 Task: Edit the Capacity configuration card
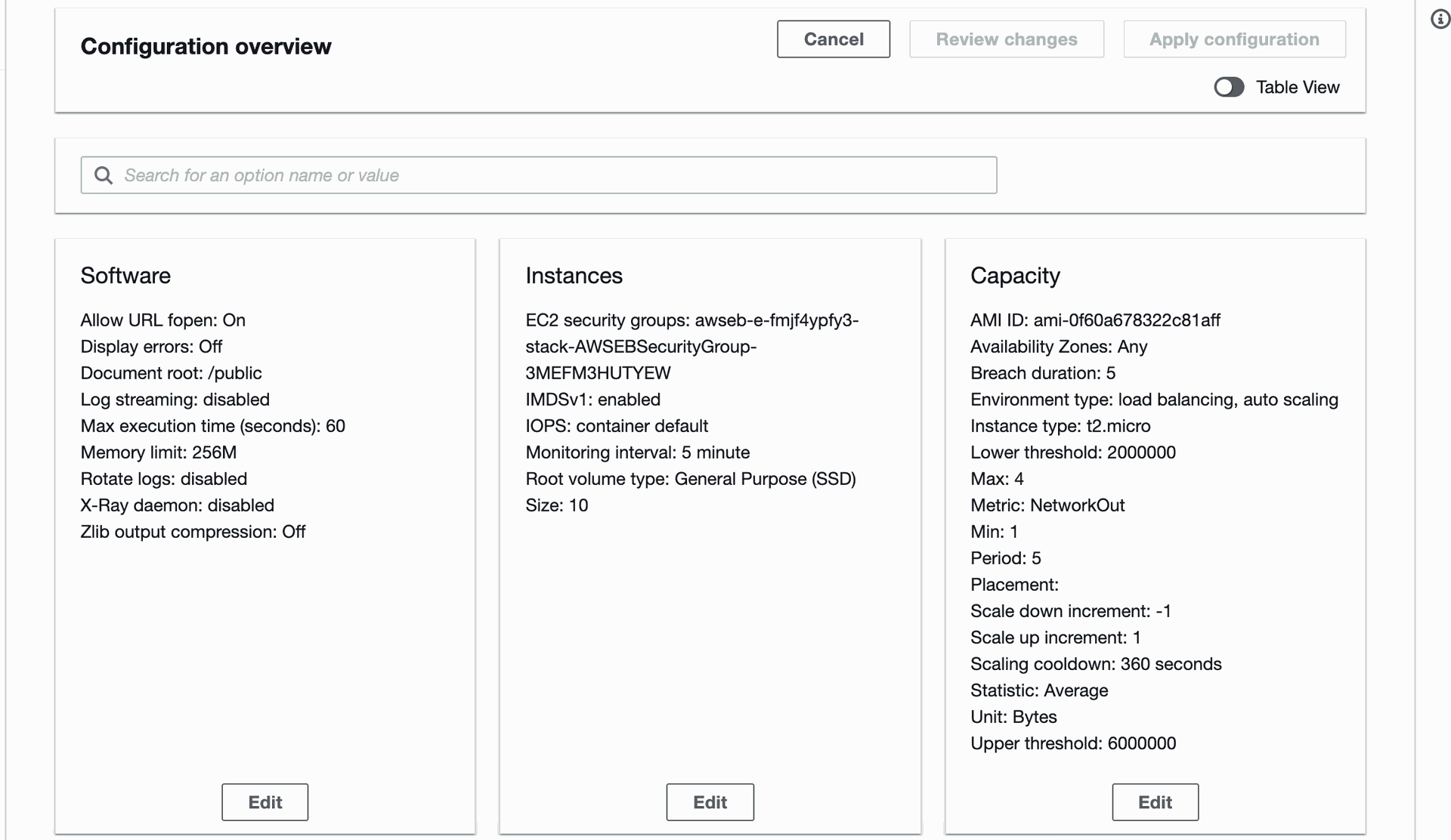click(1155, 802)
